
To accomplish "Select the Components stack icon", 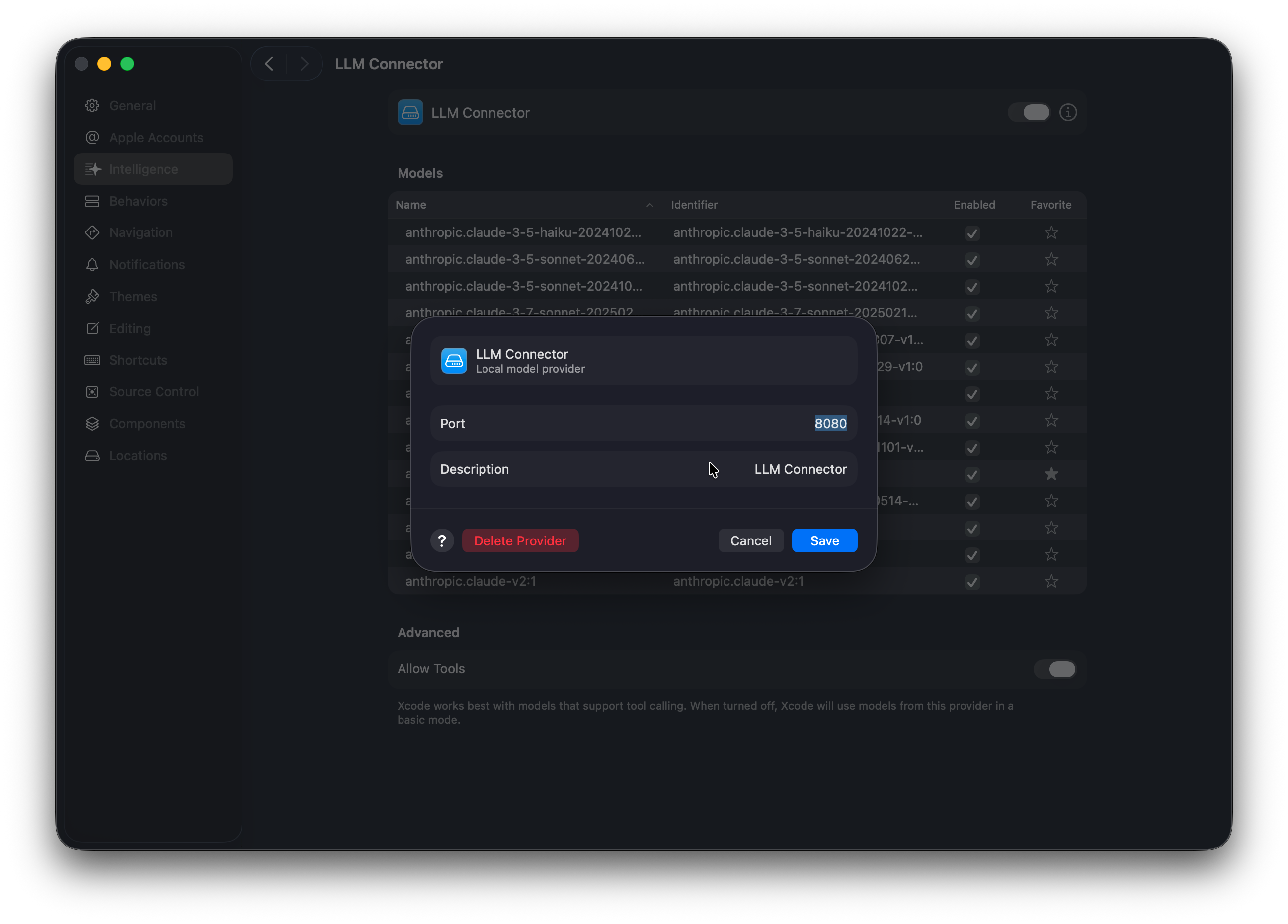I will click(x=92, y=423).
